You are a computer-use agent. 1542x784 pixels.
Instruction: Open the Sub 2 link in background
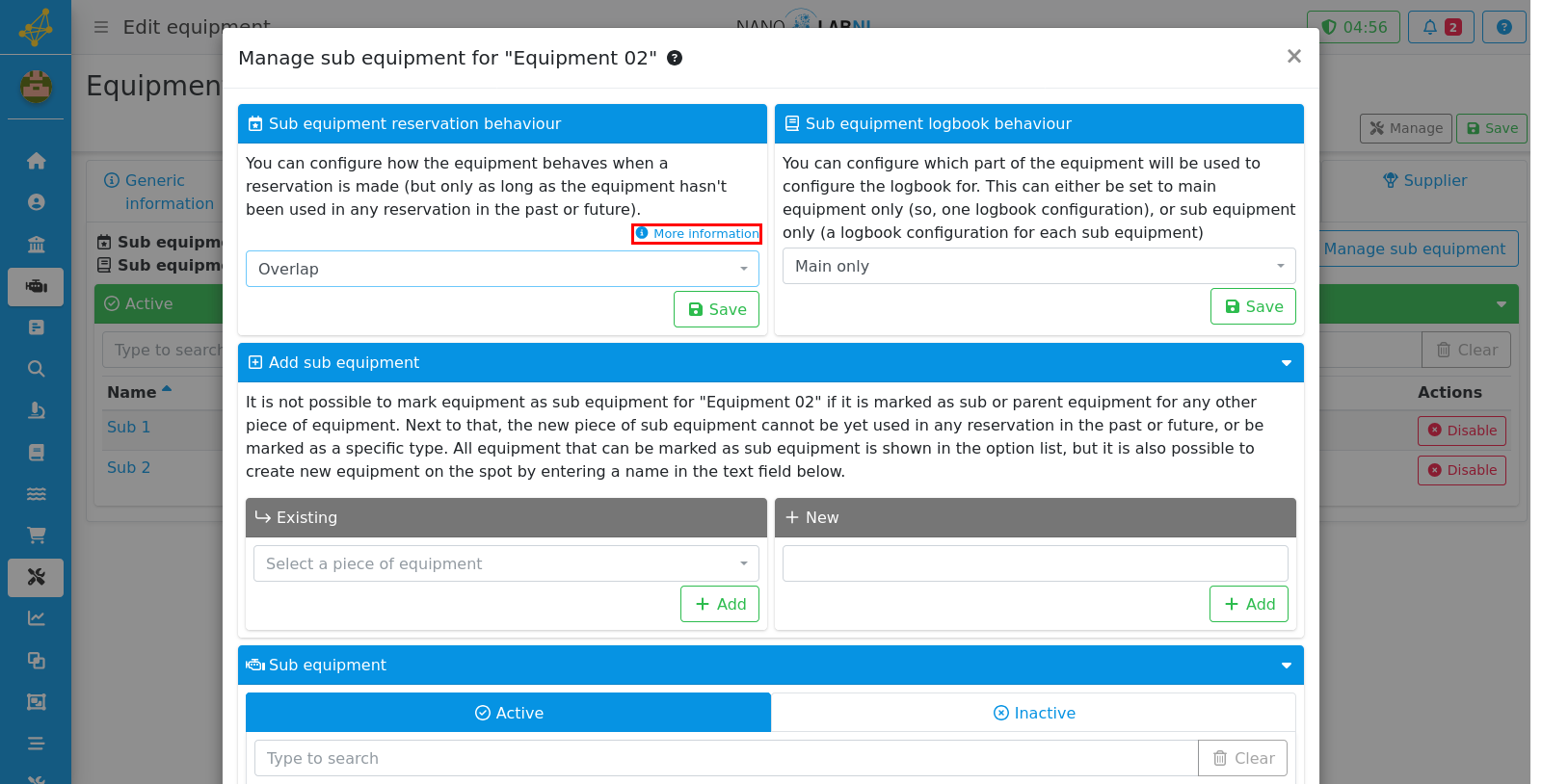pos(128,468)
